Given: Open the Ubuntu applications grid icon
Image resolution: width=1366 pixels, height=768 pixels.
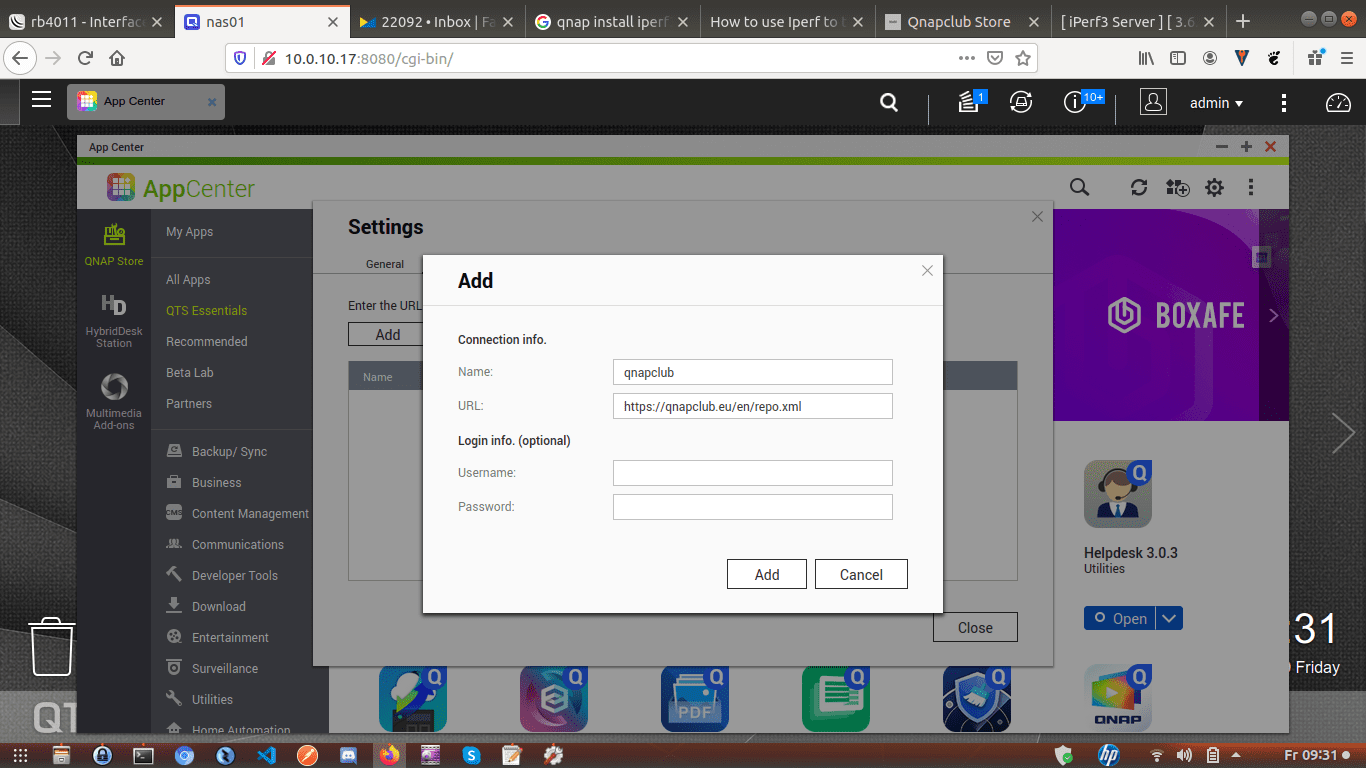Looking at the screenshot, I should coord(20,755).
